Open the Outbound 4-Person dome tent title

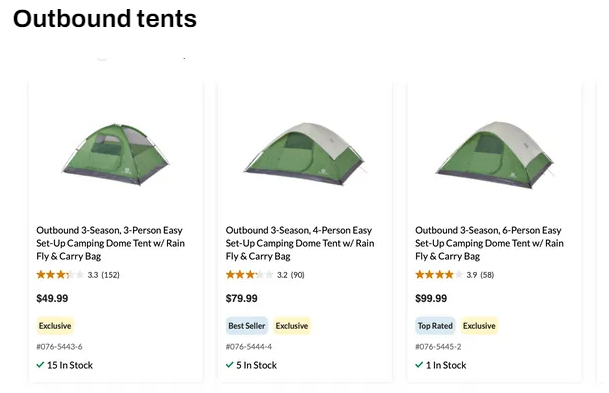pos(300,243)
